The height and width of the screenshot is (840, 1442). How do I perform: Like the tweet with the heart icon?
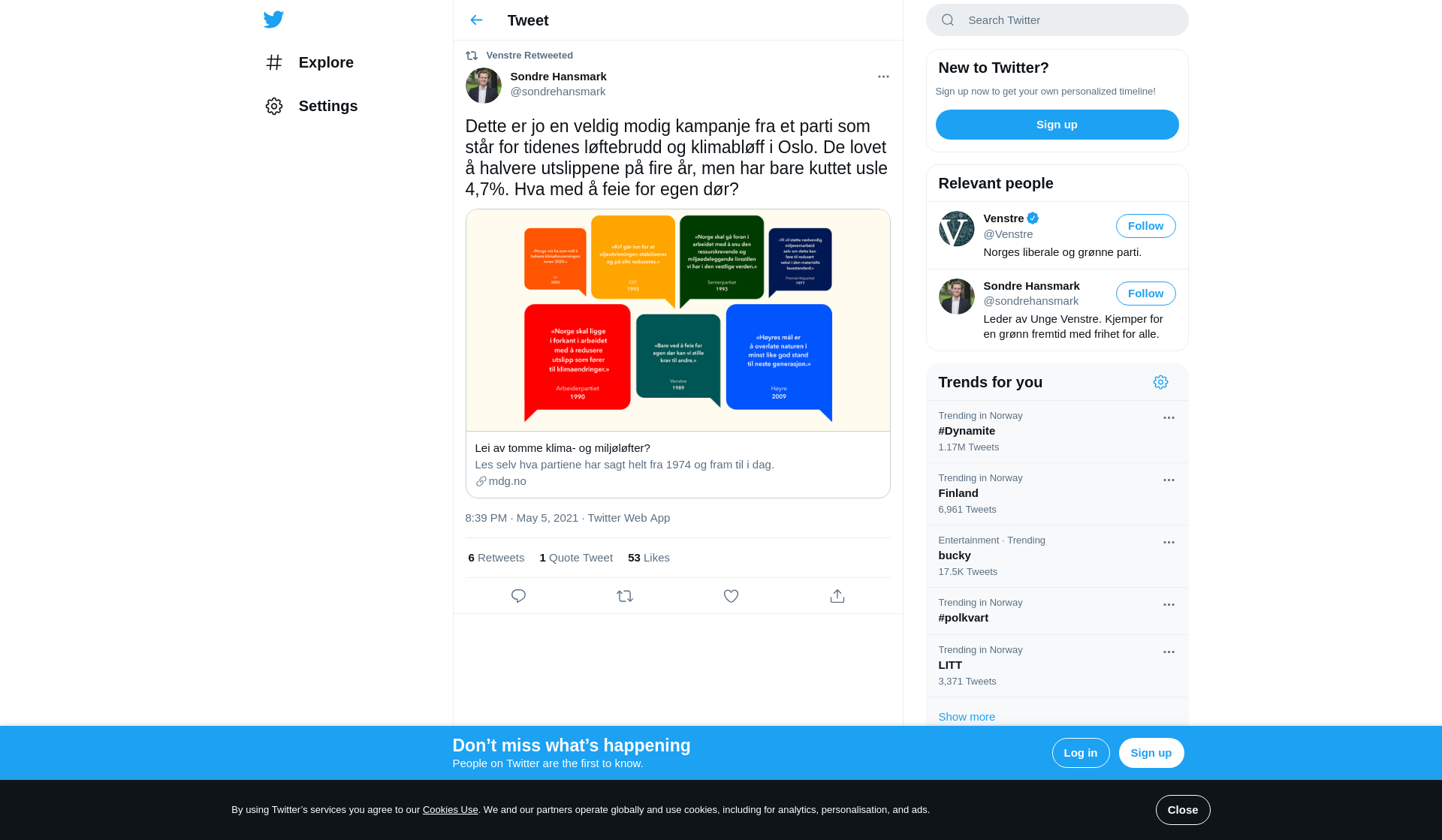[731, 596]
